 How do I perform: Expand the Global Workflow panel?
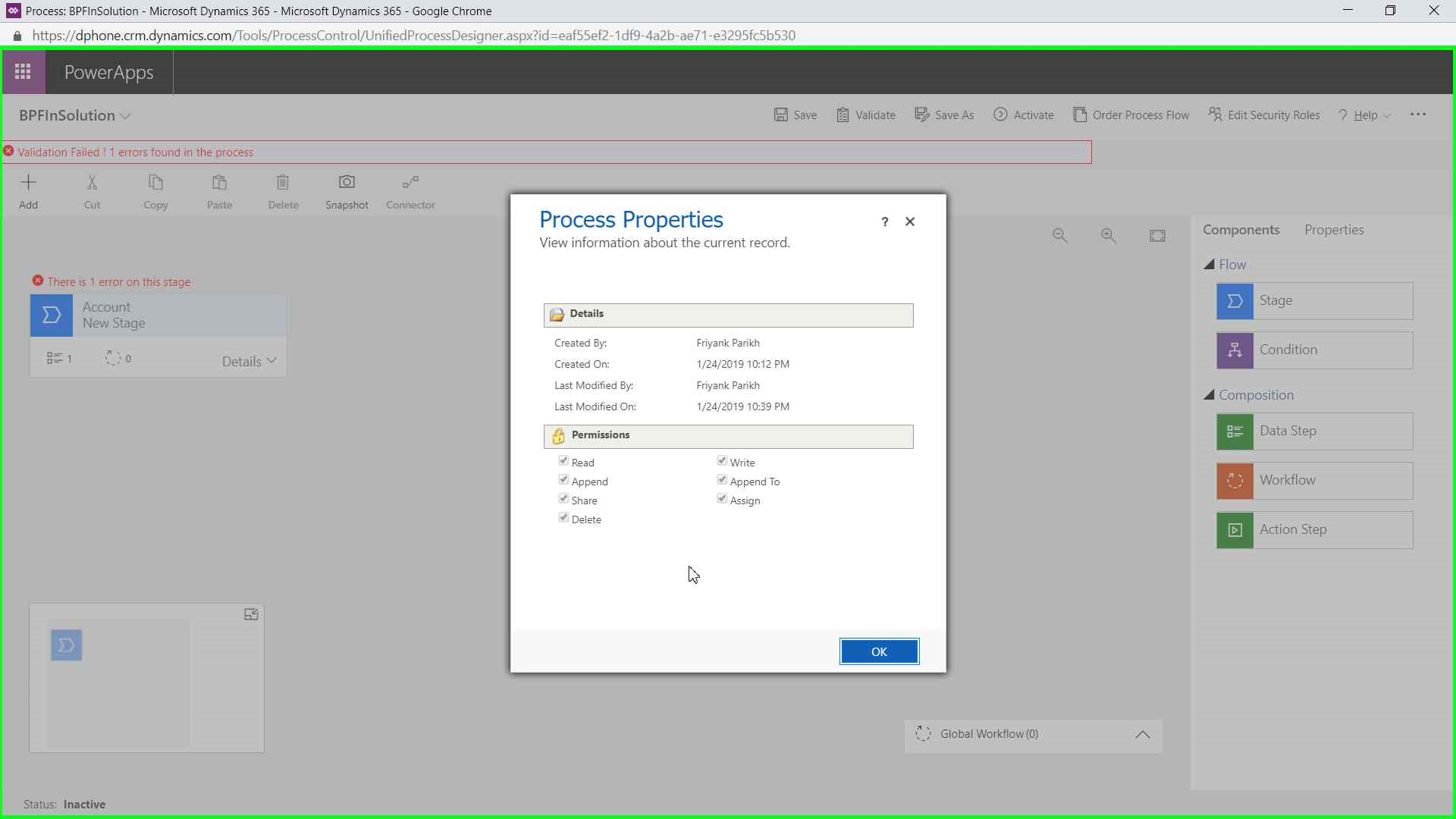tap(1142, 735)
